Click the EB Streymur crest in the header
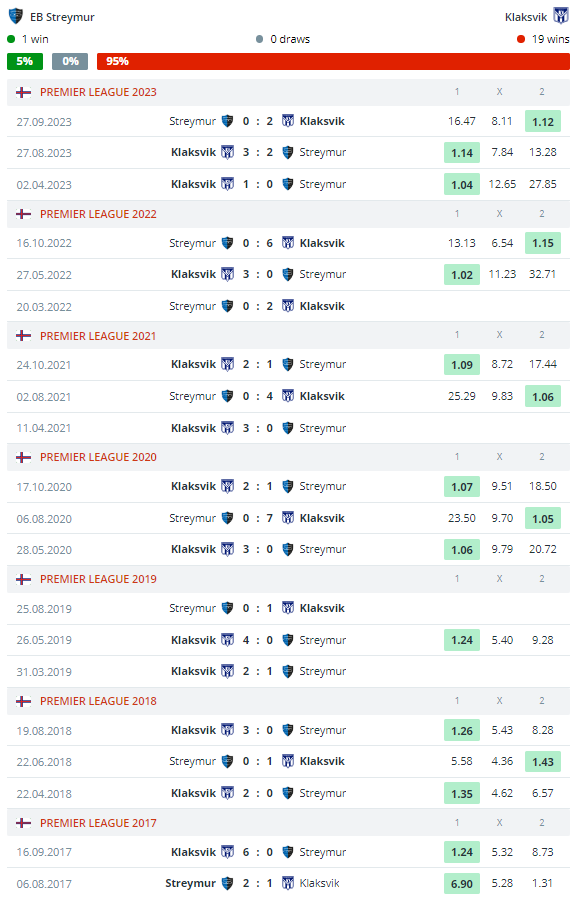Viewport: 574px width, 898px height. [x=15, y=16]
